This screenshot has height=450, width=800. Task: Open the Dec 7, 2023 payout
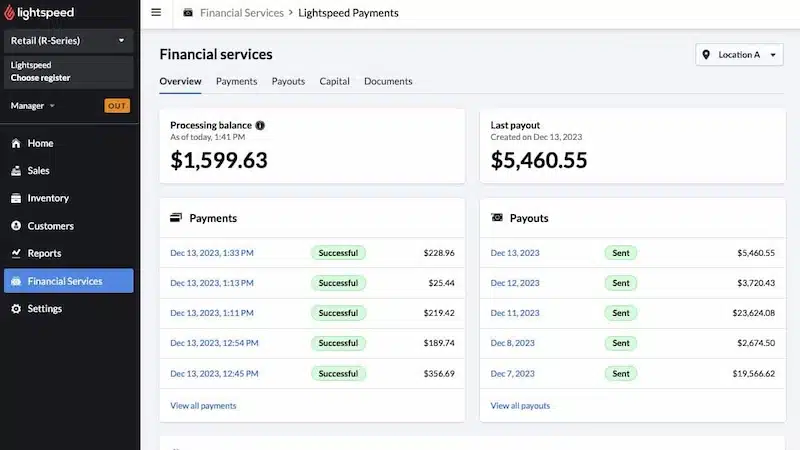(512, 373)
